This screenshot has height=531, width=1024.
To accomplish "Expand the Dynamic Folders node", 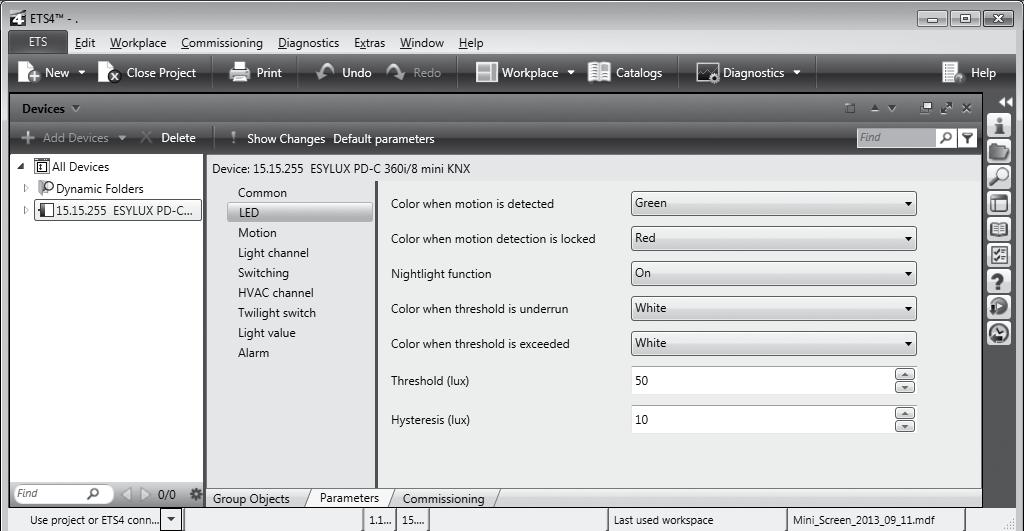I will click(25, 188).
